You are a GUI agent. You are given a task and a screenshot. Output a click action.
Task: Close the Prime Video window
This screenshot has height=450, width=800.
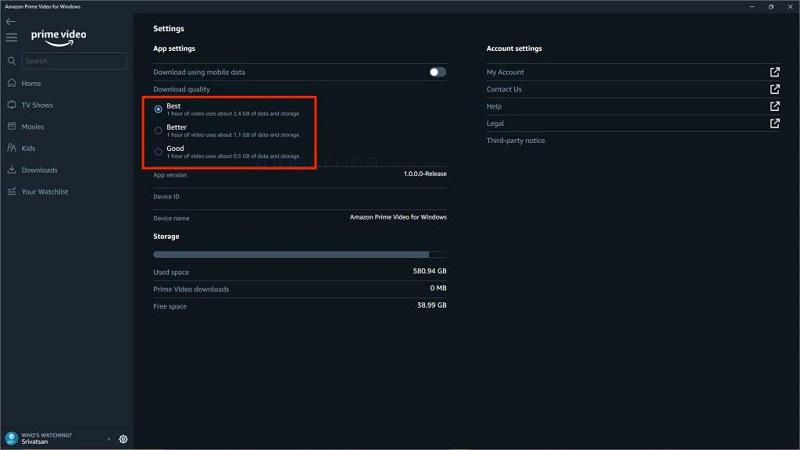(790, 7)
